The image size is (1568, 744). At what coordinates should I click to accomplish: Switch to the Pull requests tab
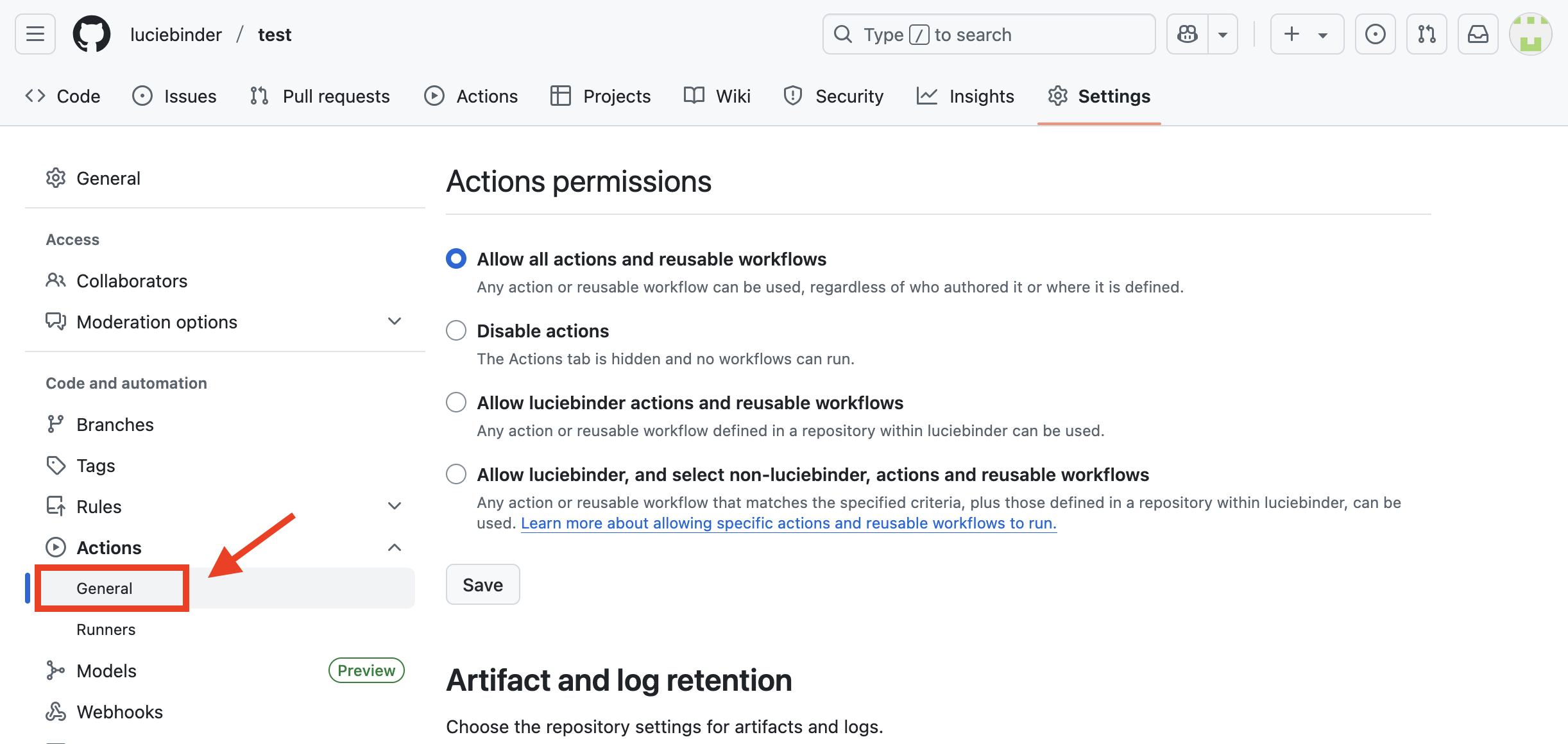coord(320,96)
